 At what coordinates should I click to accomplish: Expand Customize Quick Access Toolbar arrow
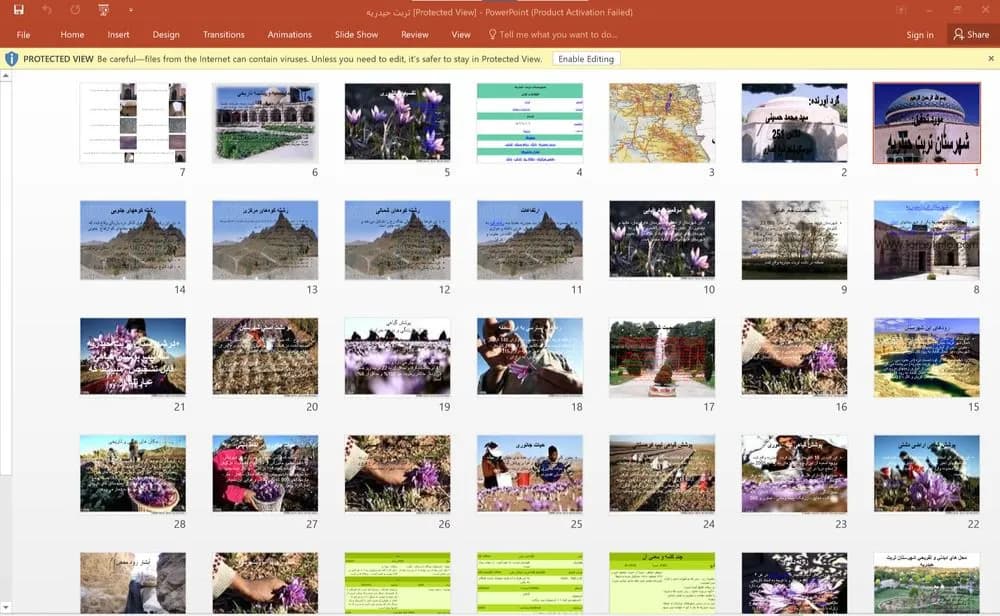coord(131,10)
